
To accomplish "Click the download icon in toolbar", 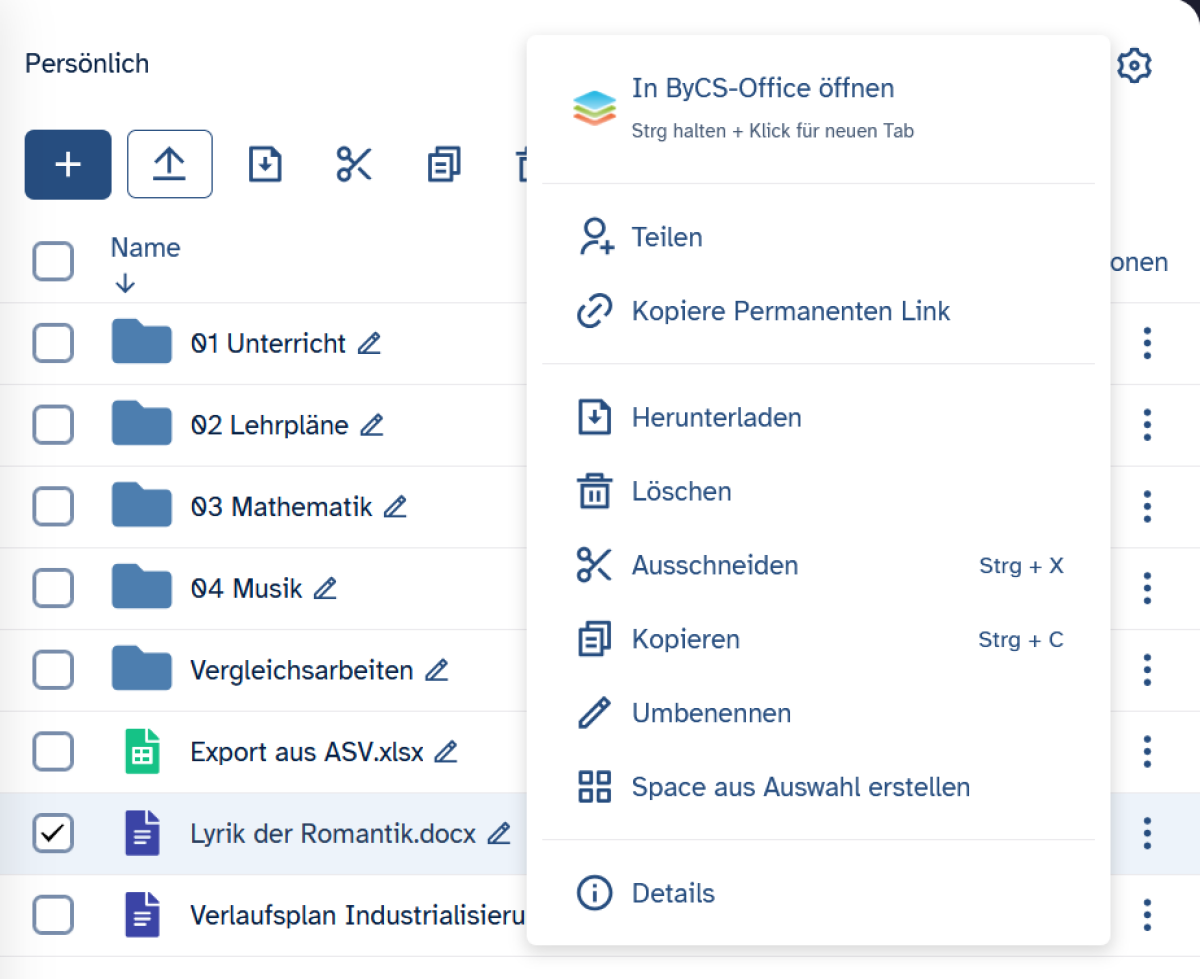I will 265,164.
